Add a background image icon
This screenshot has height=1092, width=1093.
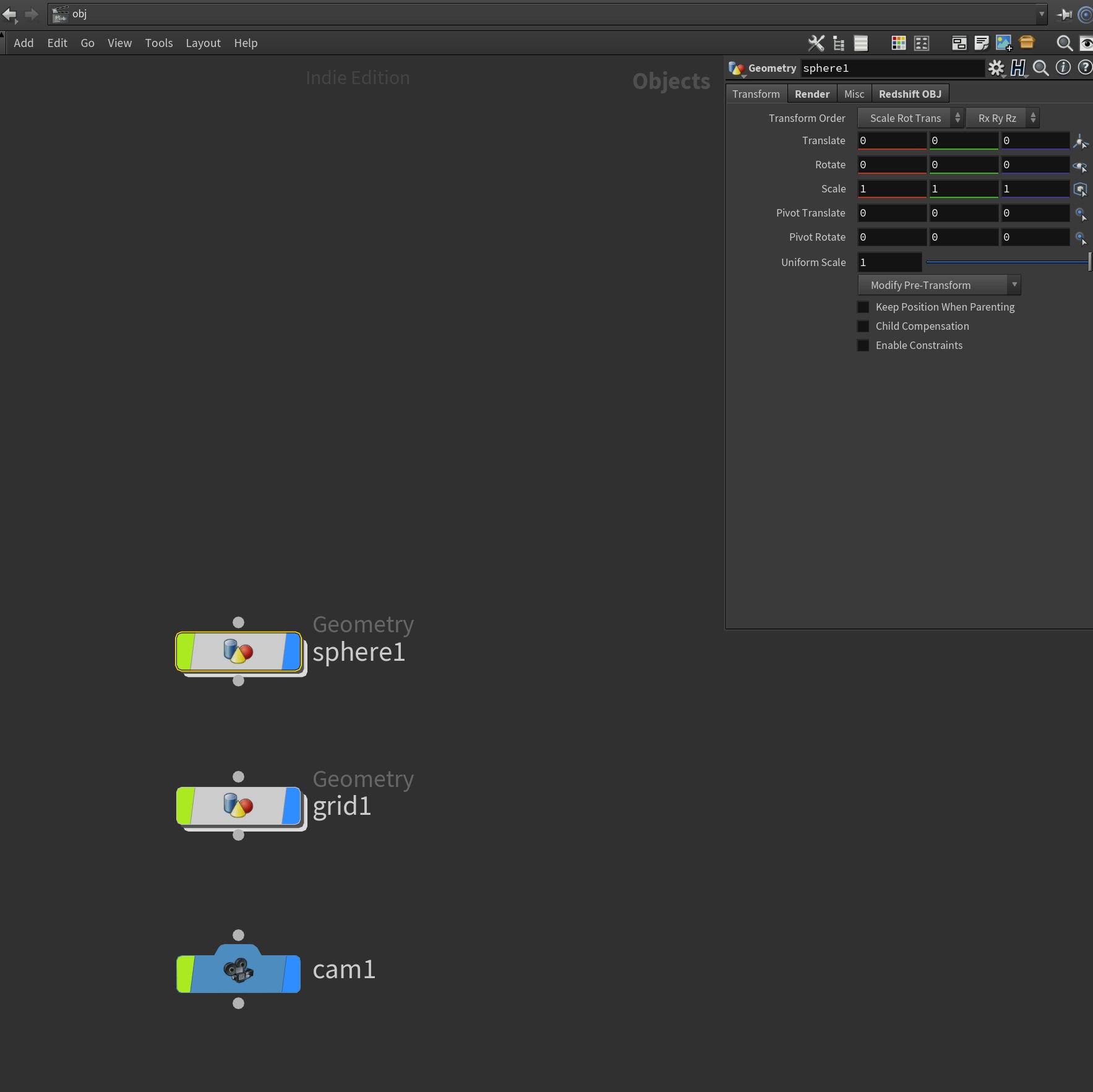(1004, 43)
